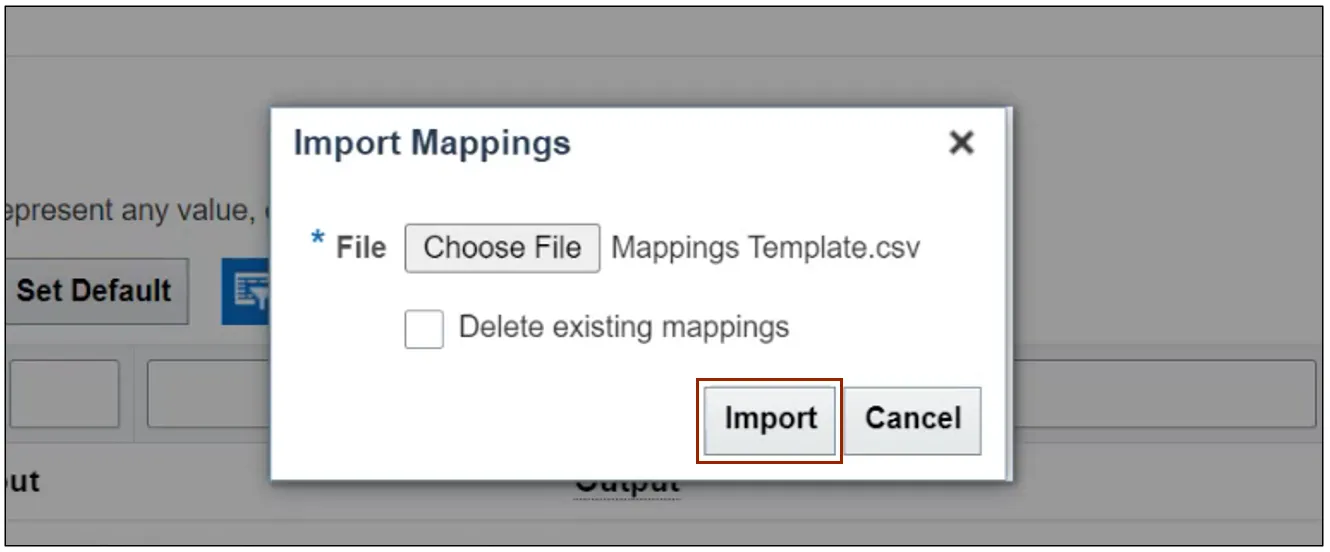This screenshot has height=552, width=1330.
Task: Enable the Delete existing mappings checkbox
Action: (x=424, y=329)
